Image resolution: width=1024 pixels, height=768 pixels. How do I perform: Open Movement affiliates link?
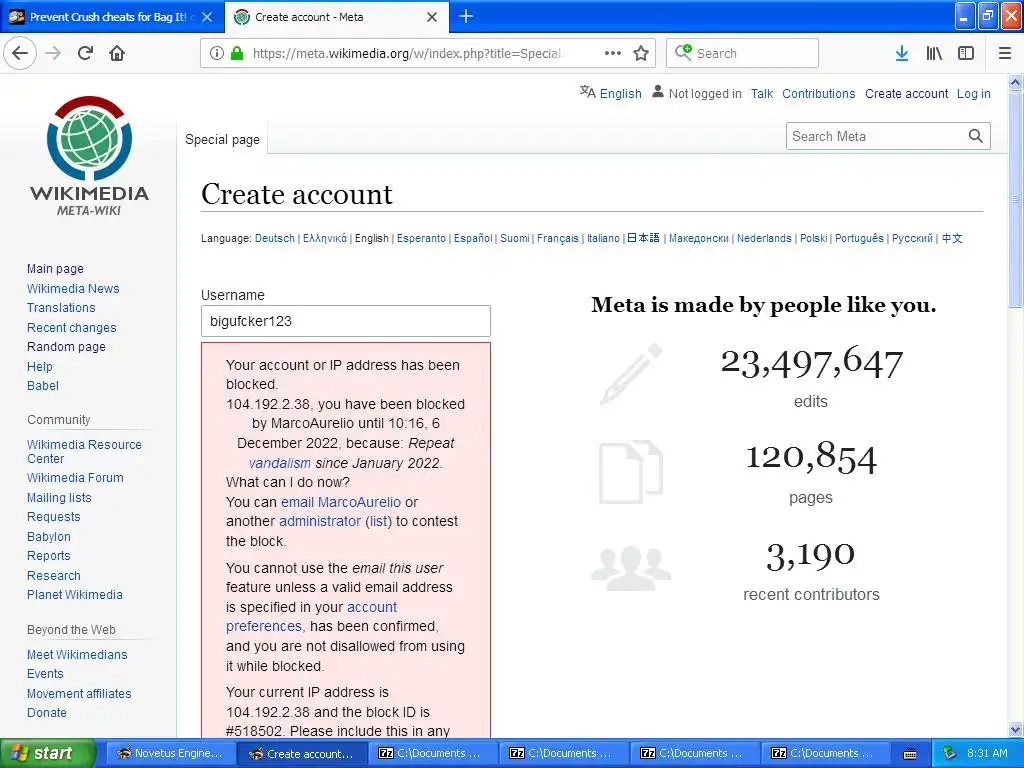(79, 694)
